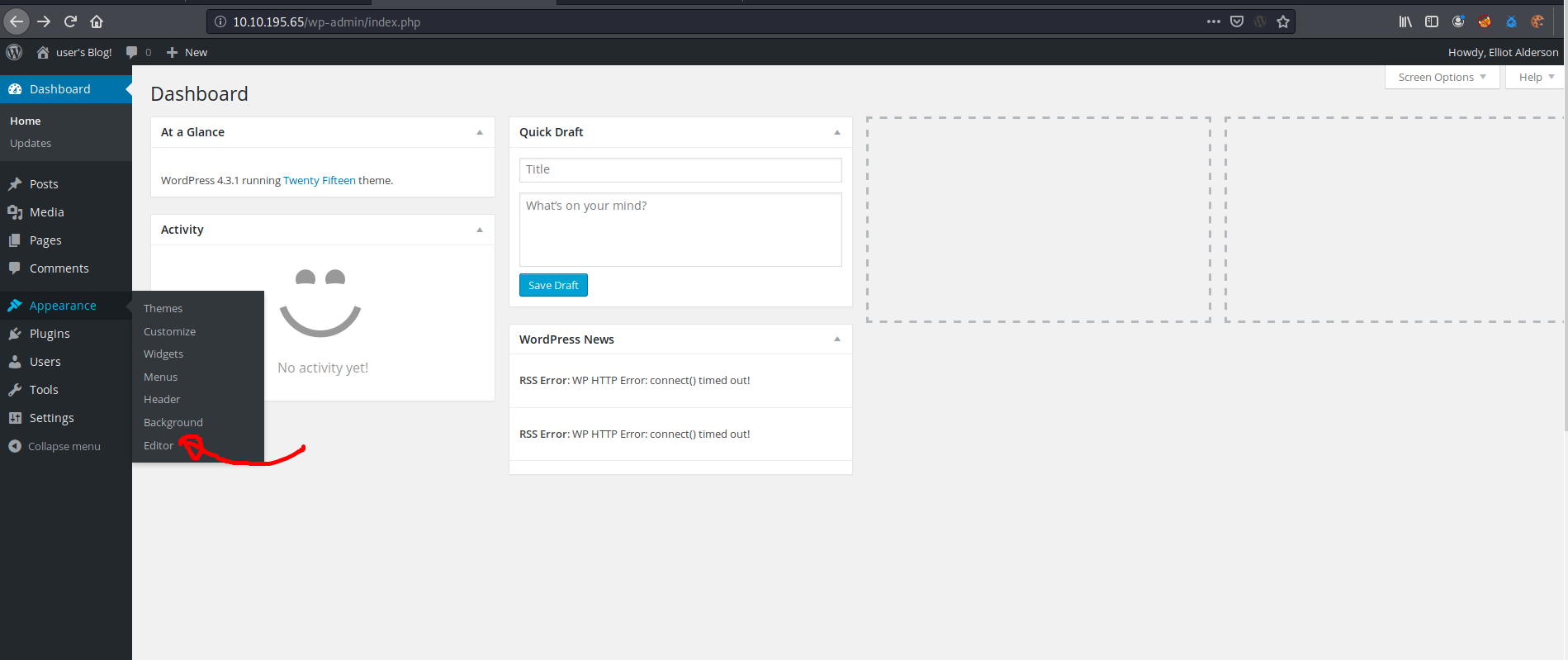
Task: Open Howdy, Elliot Alderson account menu
Action: click(x=1503, y=52)
